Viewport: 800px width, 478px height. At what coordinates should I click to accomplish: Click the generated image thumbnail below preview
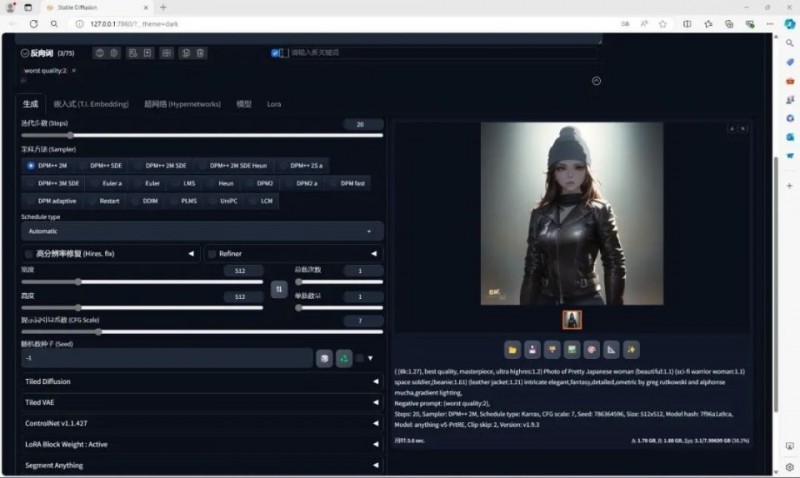(572, 319)
